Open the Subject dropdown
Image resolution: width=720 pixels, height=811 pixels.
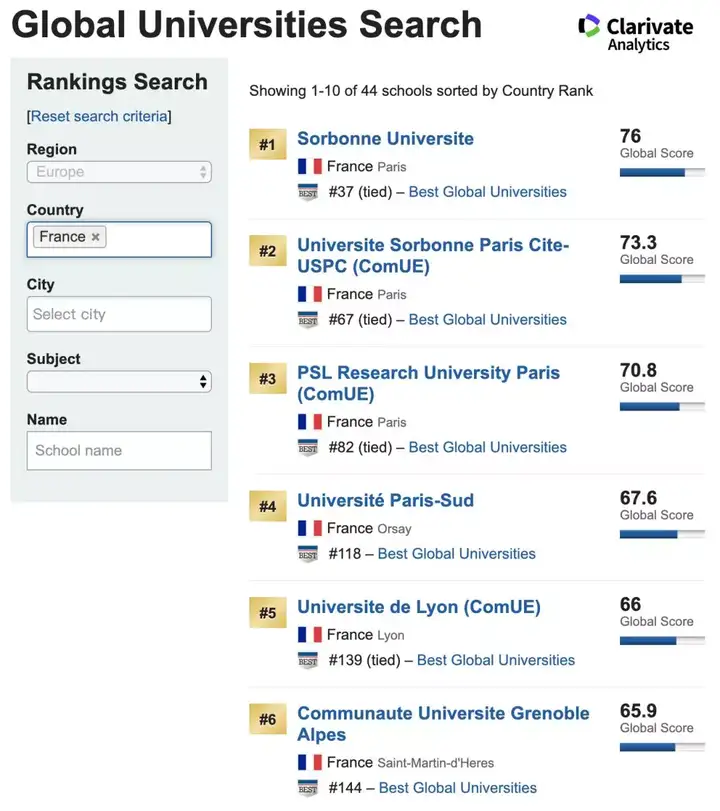pyautogui.click(x=119, y=381)
